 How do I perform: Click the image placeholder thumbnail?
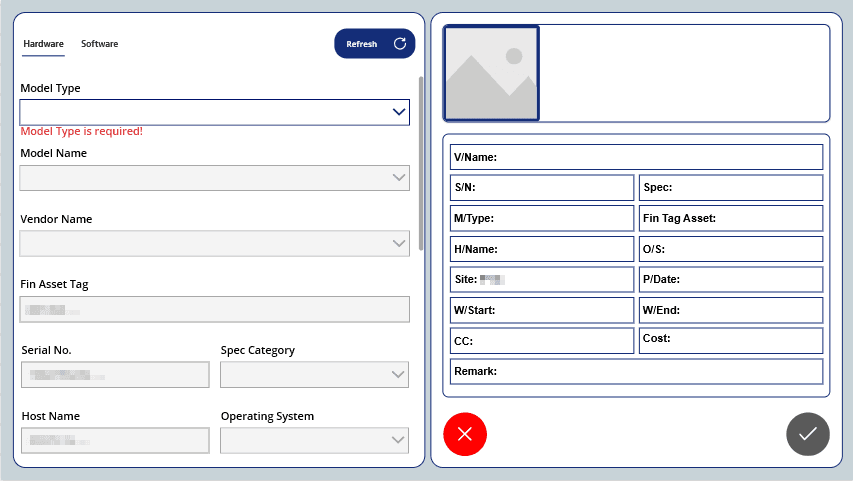pos(491,73)
